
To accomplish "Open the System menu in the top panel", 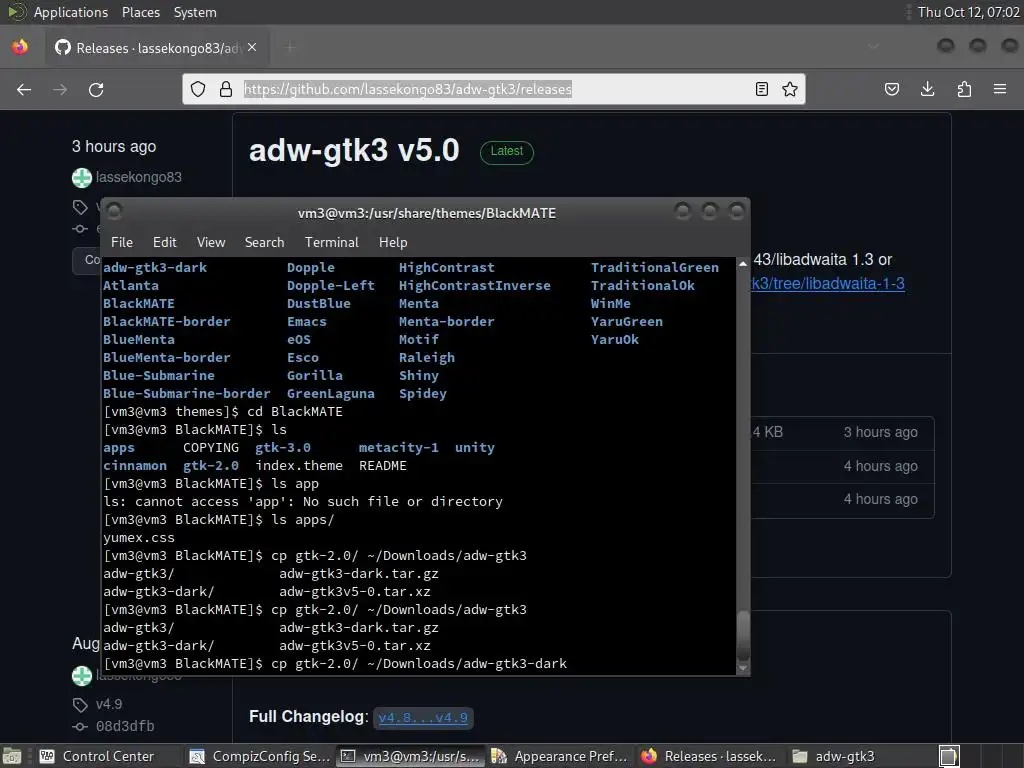I will click(x=195, y=12).
